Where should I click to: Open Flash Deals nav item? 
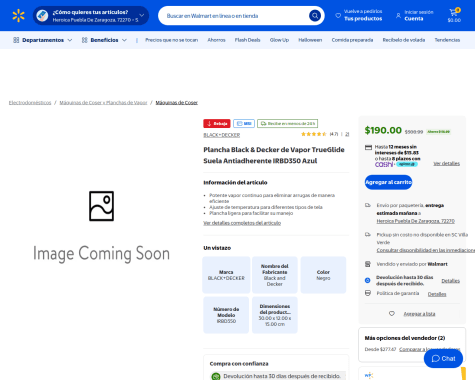(x=247, y=40)
